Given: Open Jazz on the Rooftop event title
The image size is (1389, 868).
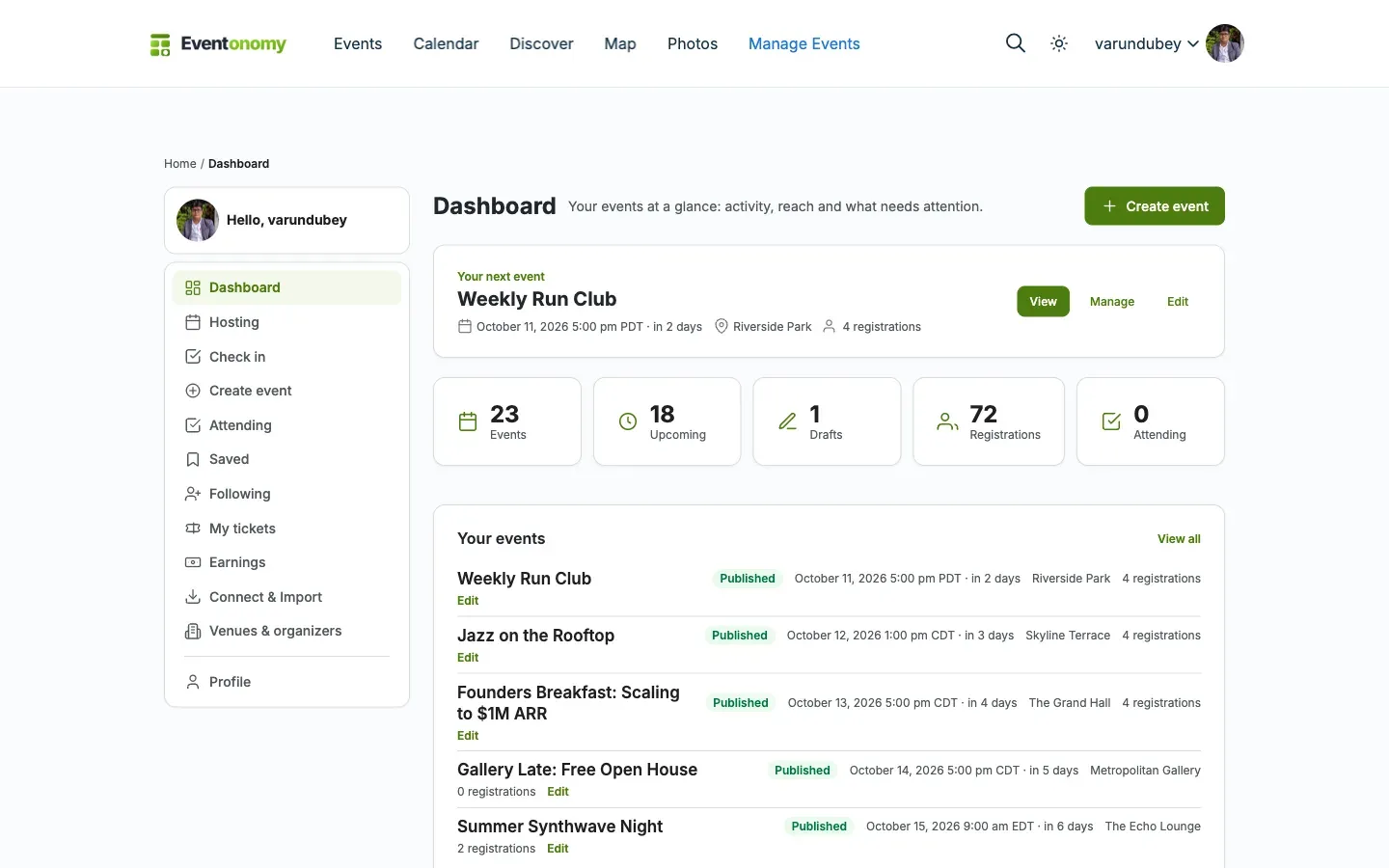Looking at the screenshot, I should 535,636.
